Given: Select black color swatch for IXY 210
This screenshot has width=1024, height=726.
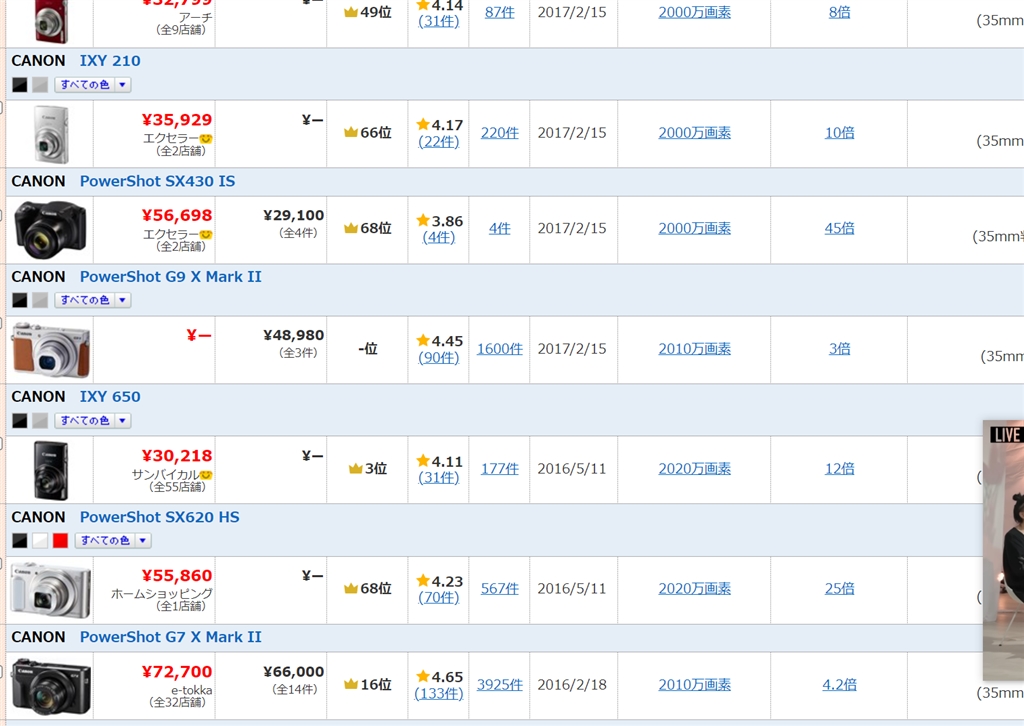Looking at the screenshot, I should 20,84.
